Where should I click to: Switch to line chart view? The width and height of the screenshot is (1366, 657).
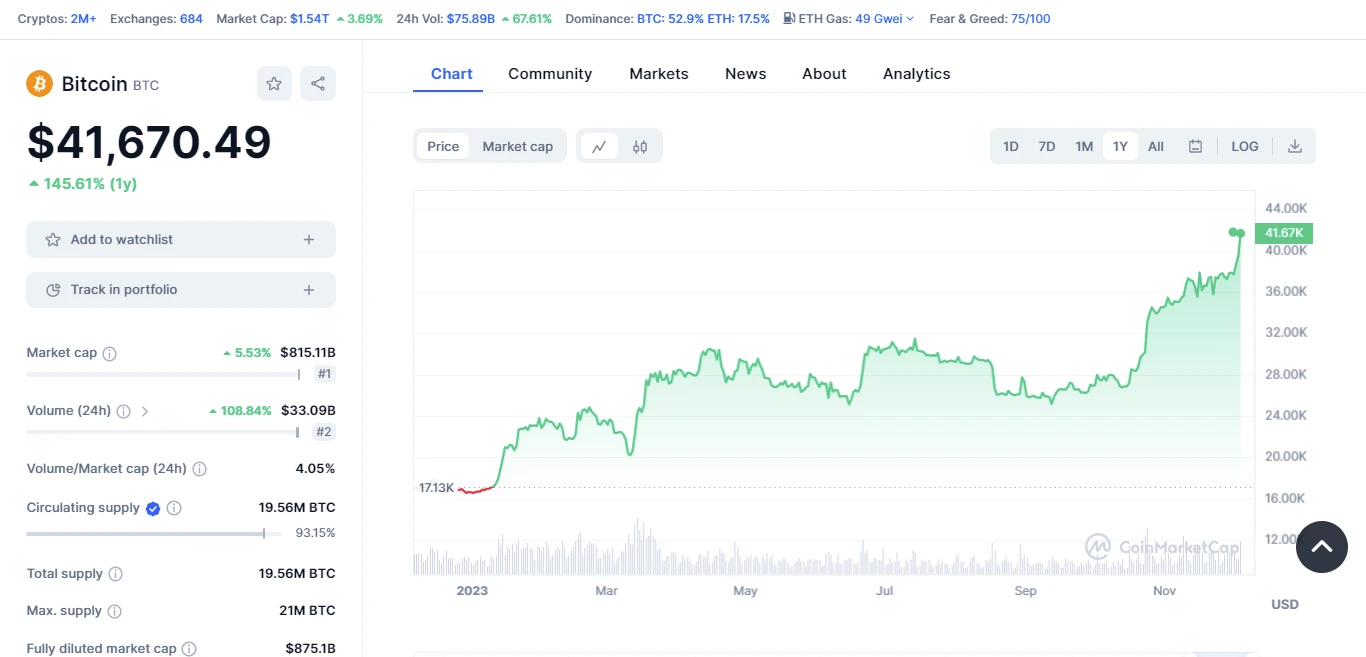coord(599,146)
